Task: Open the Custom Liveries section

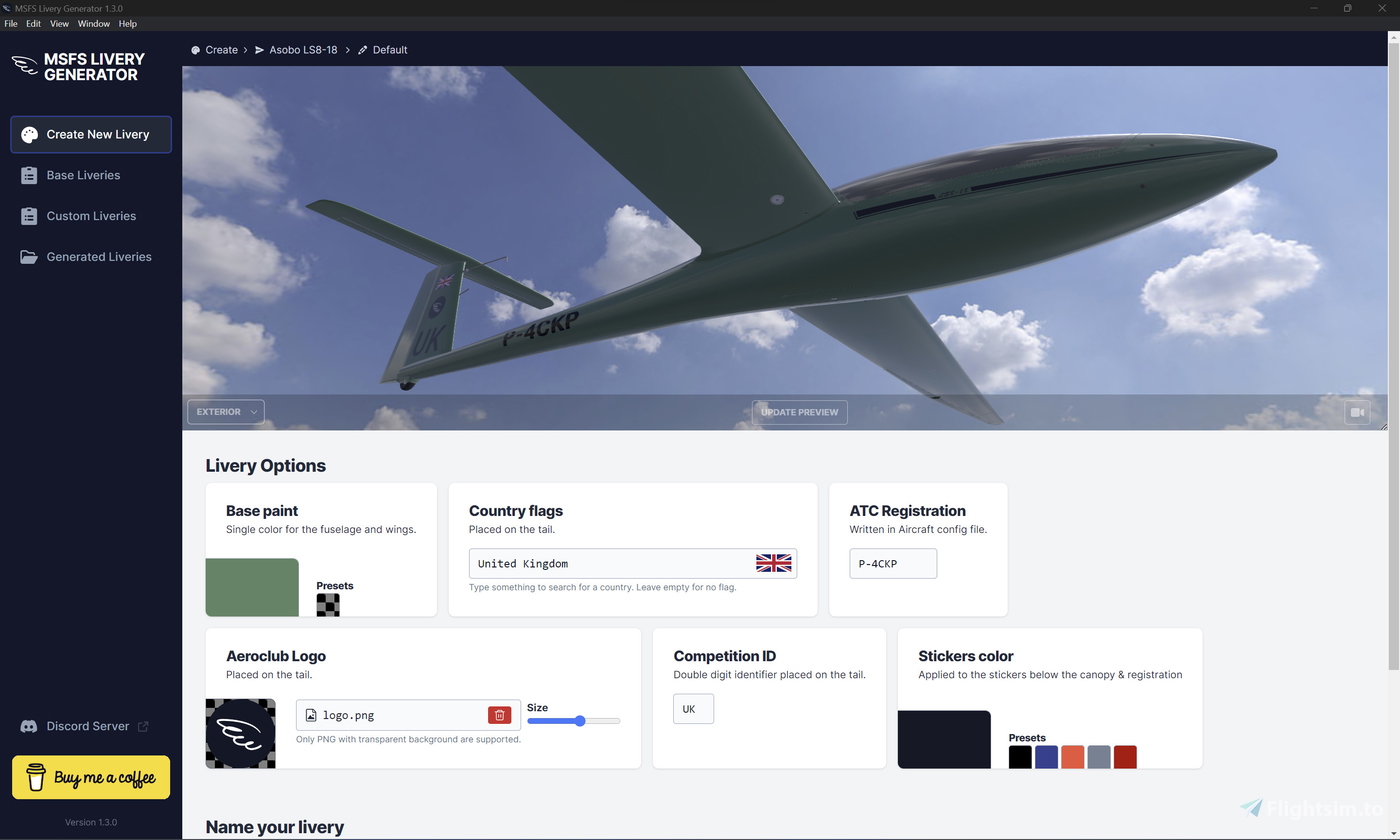Action: (x=90, y=215)
